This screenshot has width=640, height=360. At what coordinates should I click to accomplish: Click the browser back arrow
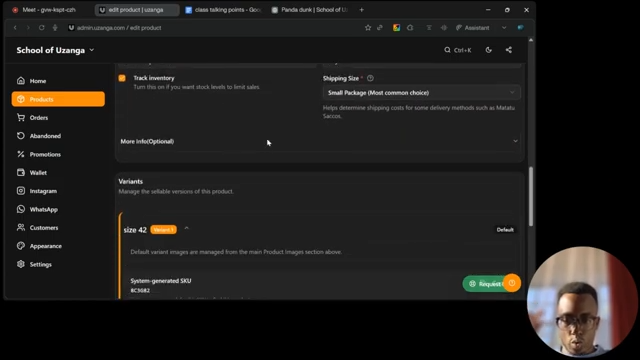click(15, 28)
